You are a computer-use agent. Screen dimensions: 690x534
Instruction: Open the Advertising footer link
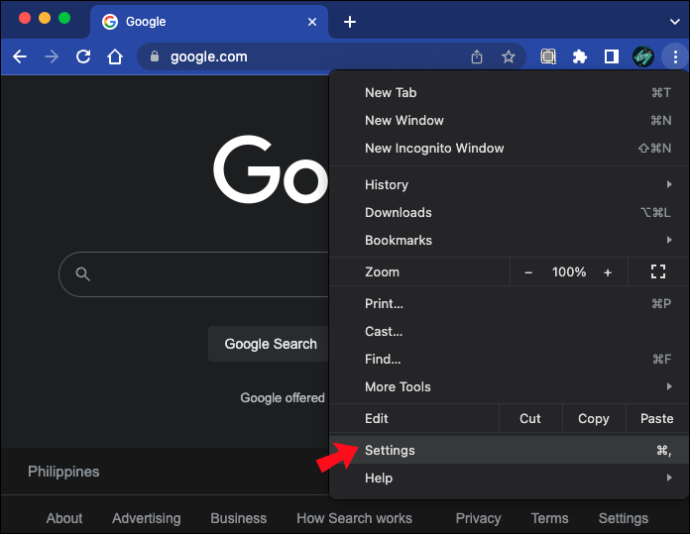point(147,518)
